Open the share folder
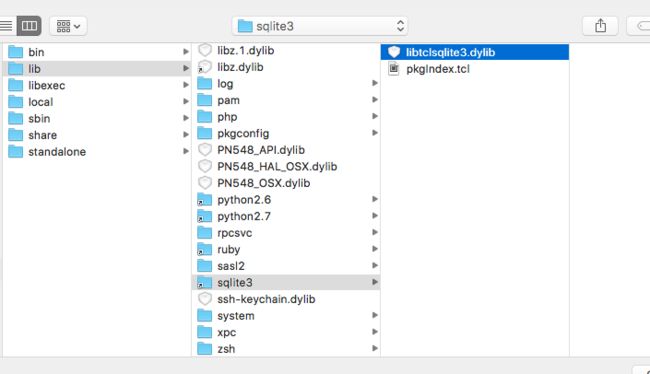 [x=97, y=135]
